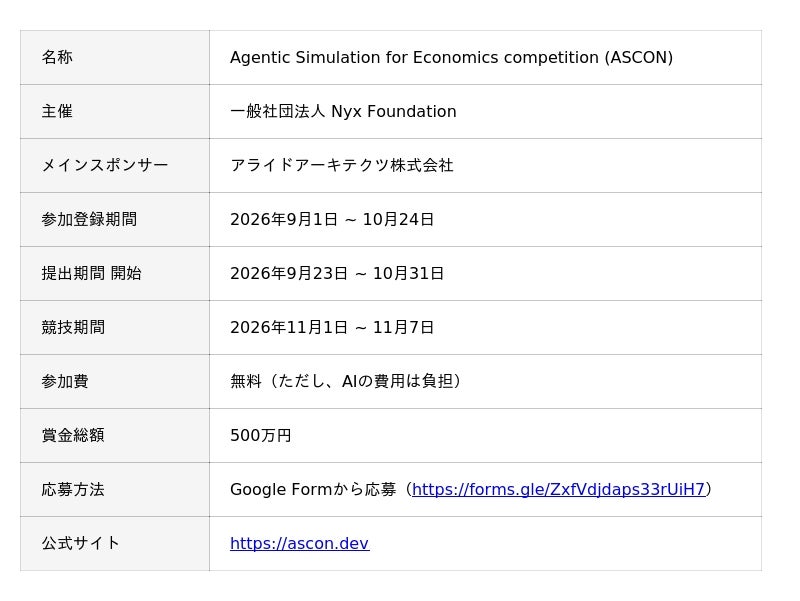
Task: Open the https://ascon.dev official site link
Action: [299, 543]
